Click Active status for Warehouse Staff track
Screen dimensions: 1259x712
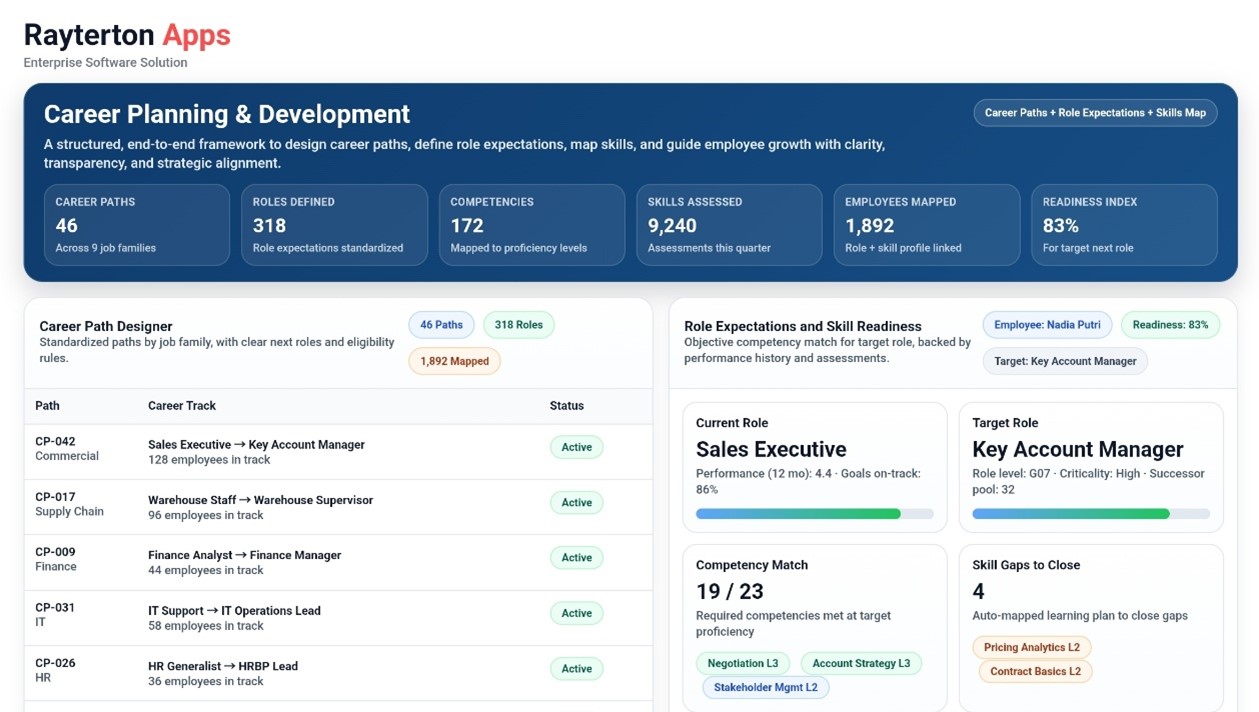576,503
